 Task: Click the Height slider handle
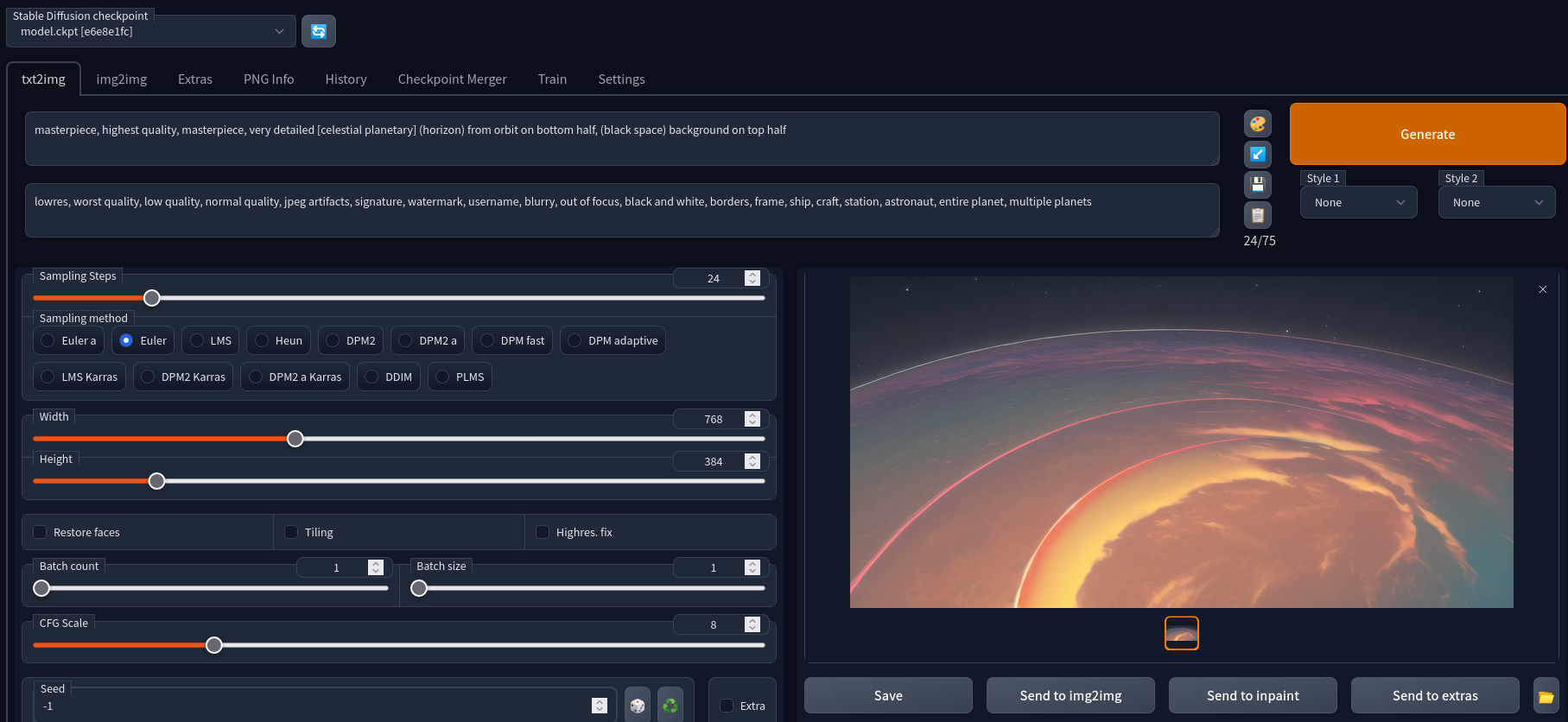(156, 481)
